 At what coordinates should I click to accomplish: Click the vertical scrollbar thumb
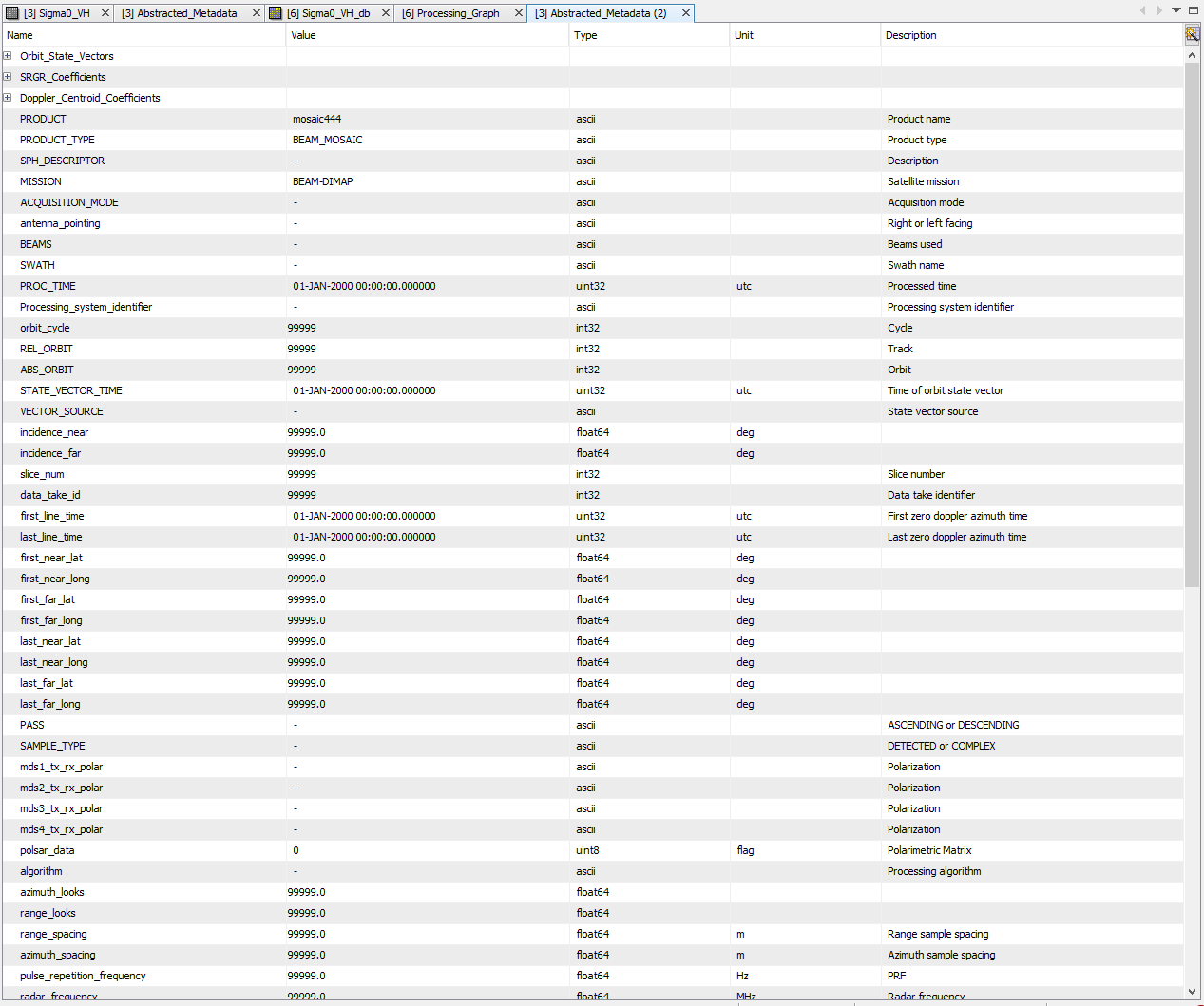coord(1192,325)
